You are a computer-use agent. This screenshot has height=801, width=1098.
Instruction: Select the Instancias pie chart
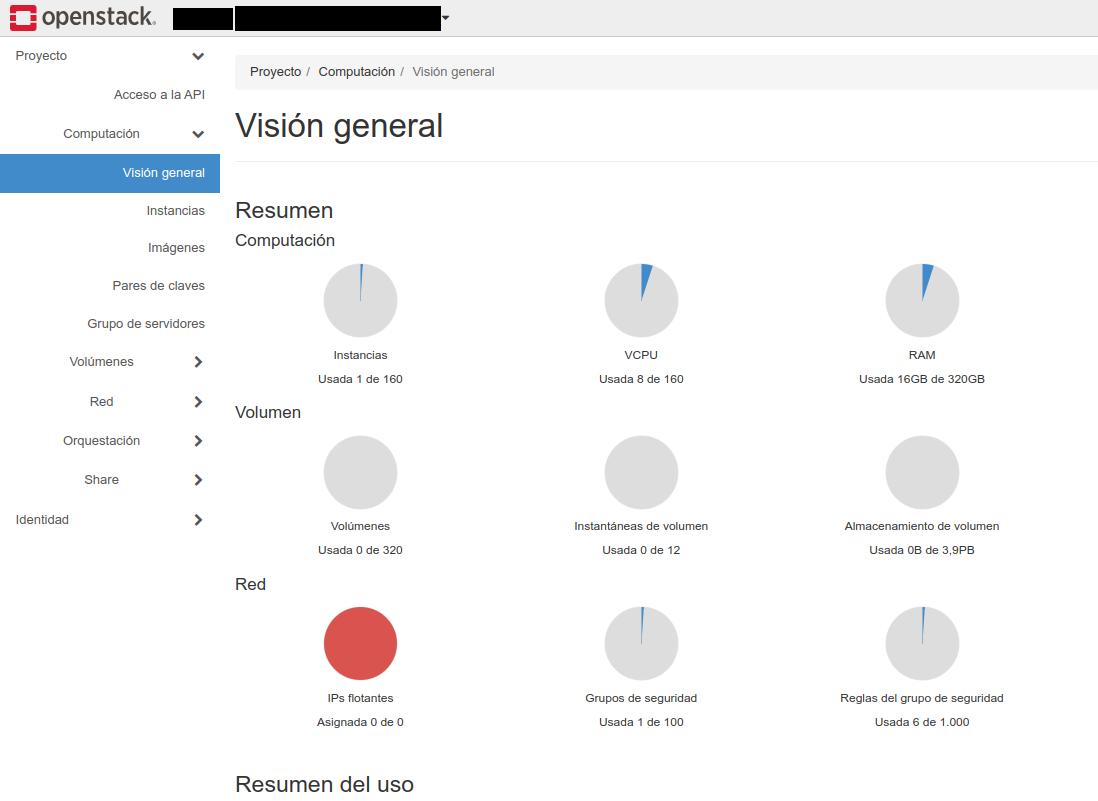(360, 299)
